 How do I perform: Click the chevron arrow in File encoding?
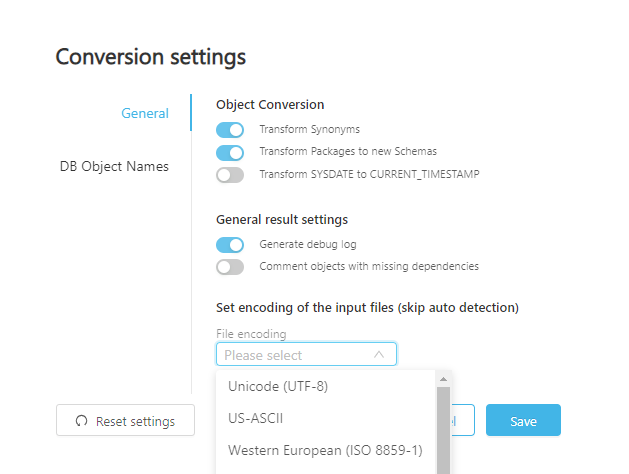(x=379, y=354)
